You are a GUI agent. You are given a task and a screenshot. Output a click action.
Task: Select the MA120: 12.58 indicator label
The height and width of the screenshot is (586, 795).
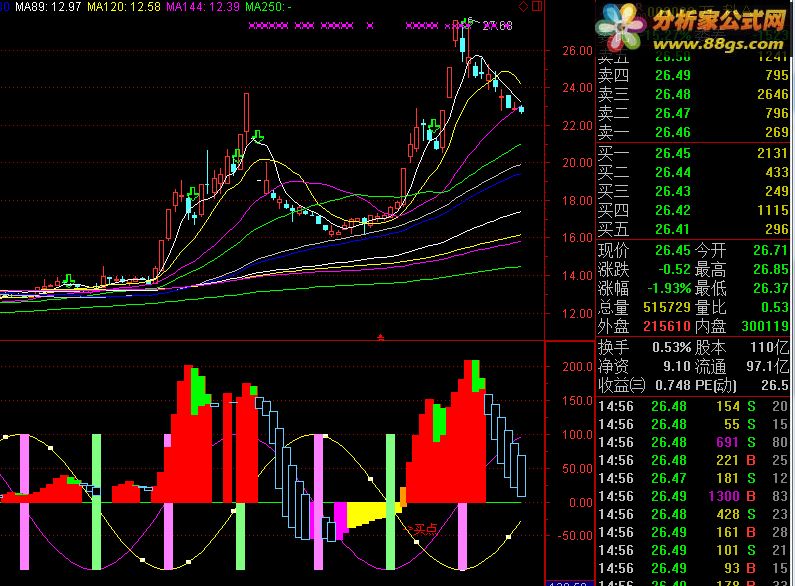[x=124, y=7]
